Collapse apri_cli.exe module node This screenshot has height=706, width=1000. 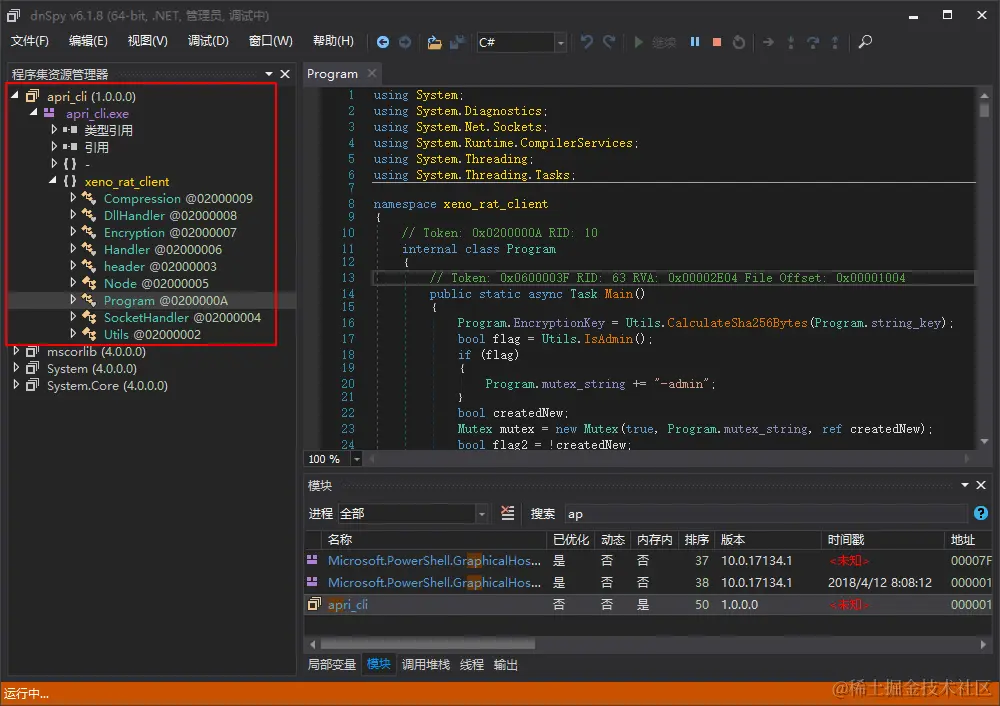coord(34,112)
